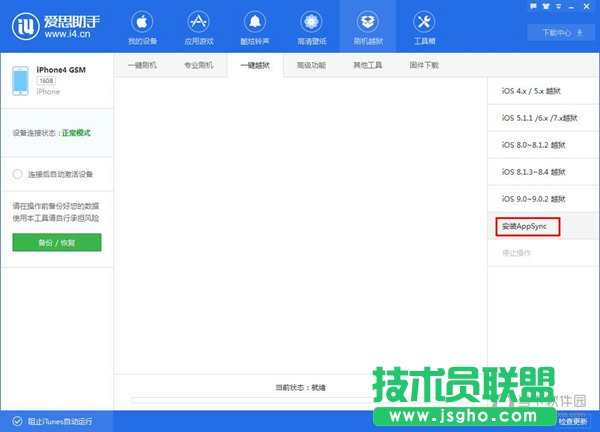Select the 一键越狱 tab

pyautogui.click(x=255, y=65)
